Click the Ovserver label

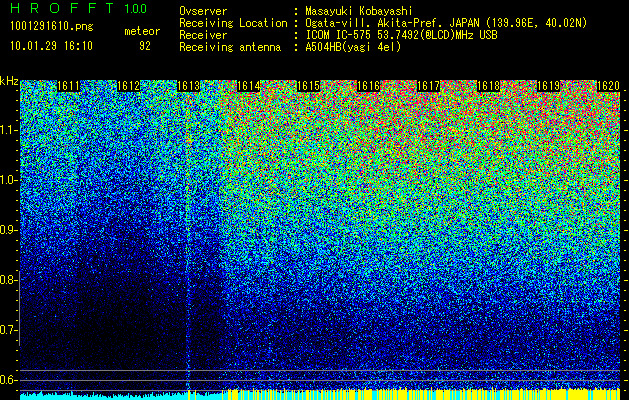(203, 11)
